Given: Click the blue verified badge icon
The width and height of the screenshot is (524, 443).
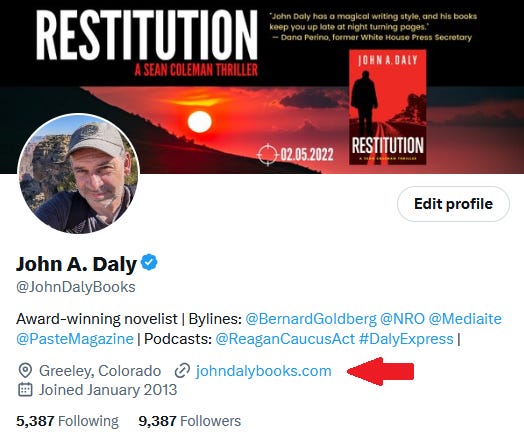Looking at the screenshot, I should [x=149, y=262].
